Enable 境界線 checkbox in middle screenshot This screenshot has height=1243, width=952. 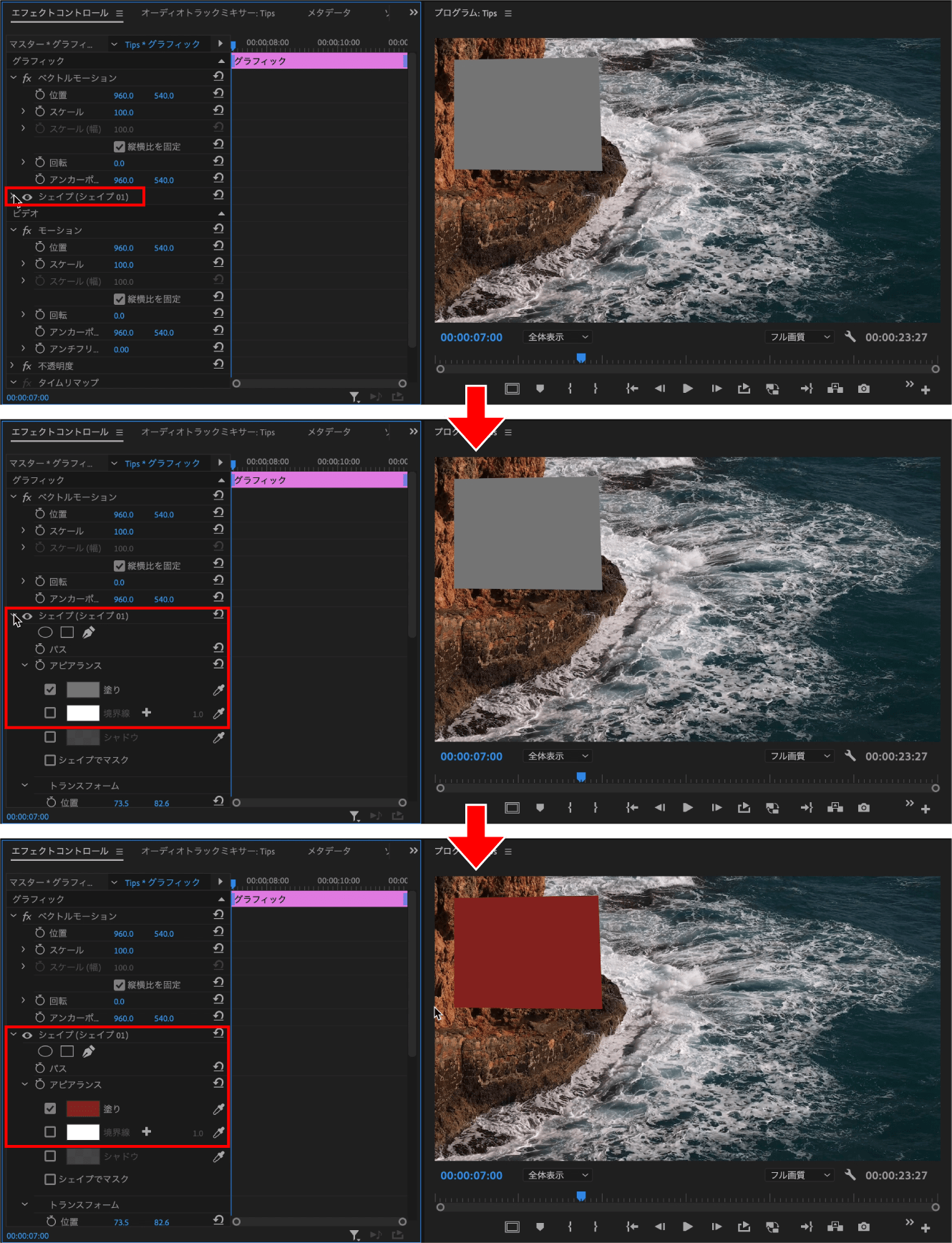pos(50,713)
